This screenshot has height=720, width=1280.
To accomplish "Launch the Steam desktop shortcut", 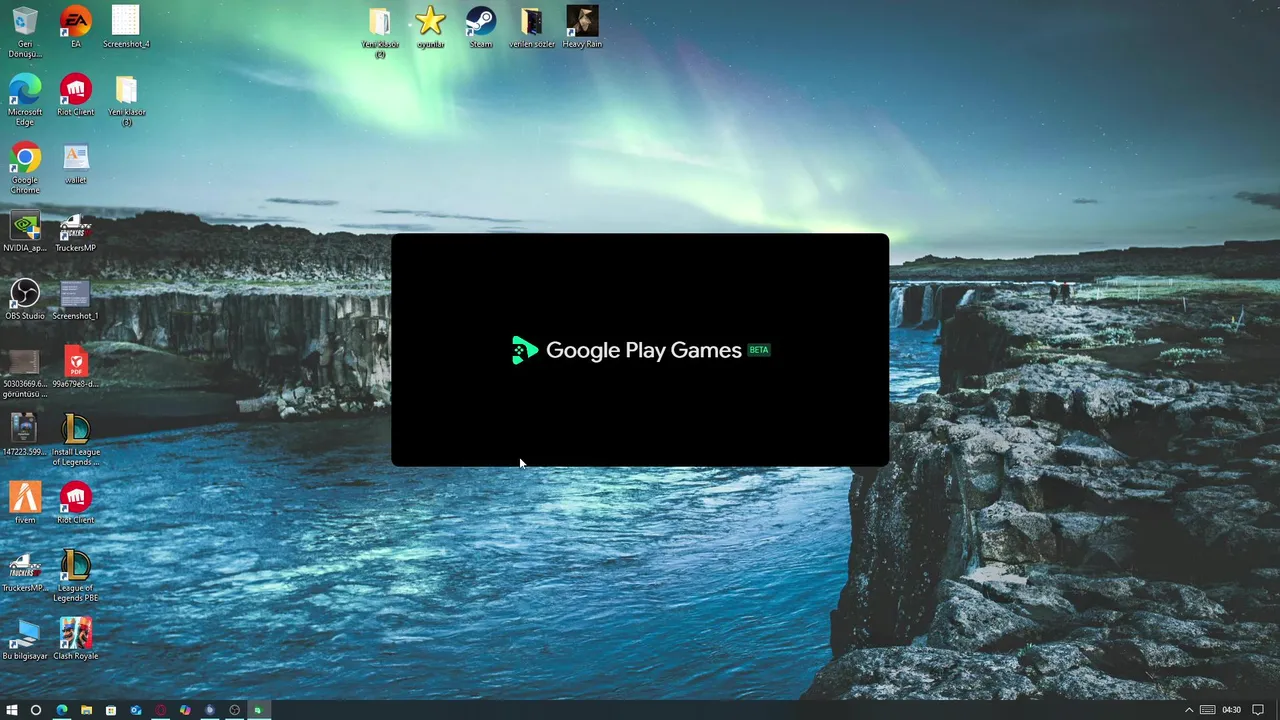I will (x=481, y=26).
